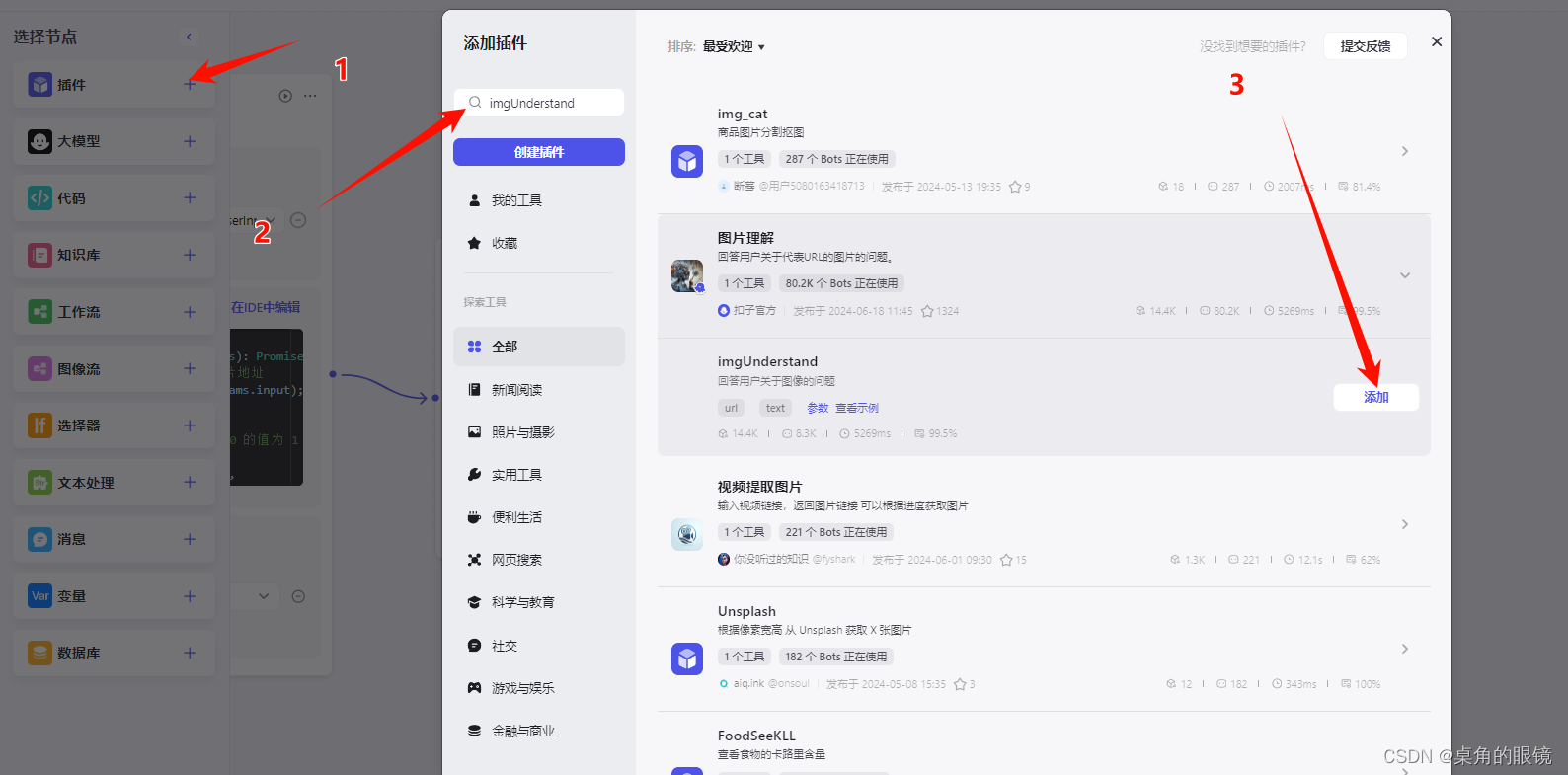This screenshot has height=775, width=1568.
Task: Click the 文本处理 node icon
Action: (39, 483)
